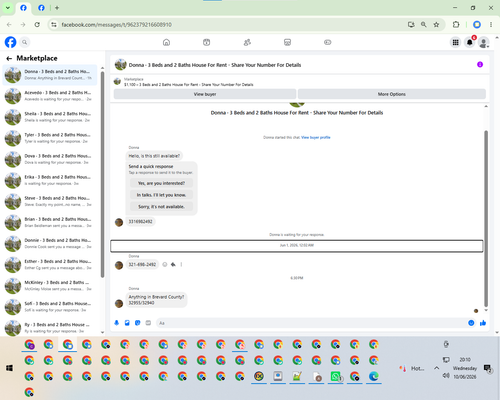500x400 pixels.
Task: Switch to the first Facebook tab
Action: [x=23, y=8]
